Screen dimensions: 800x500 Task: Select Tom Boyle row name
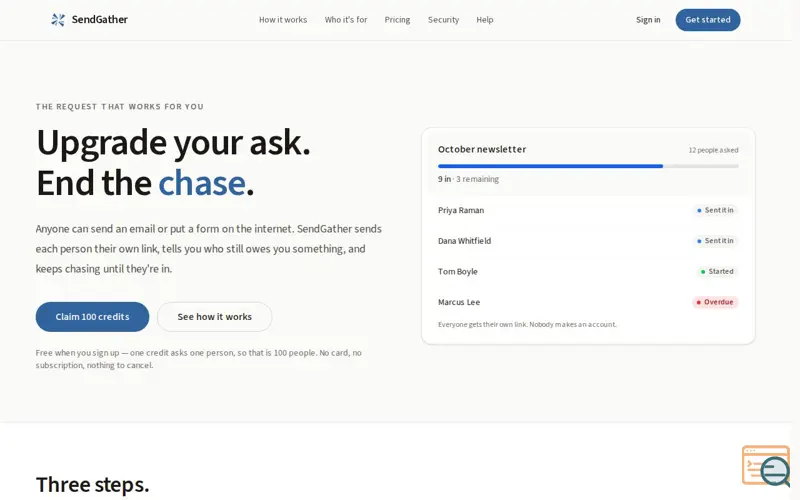pos(458,271)
